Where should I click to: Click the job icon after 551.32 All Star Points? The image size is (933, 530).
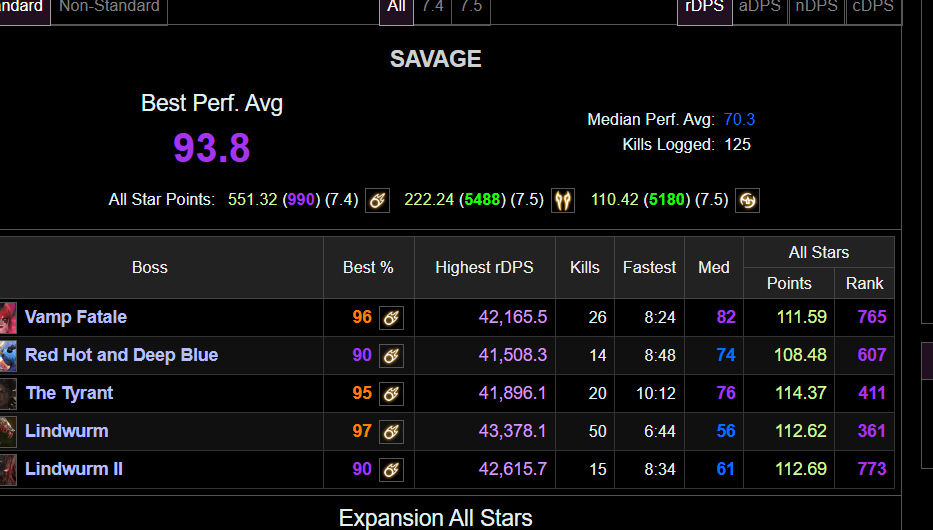377,200
